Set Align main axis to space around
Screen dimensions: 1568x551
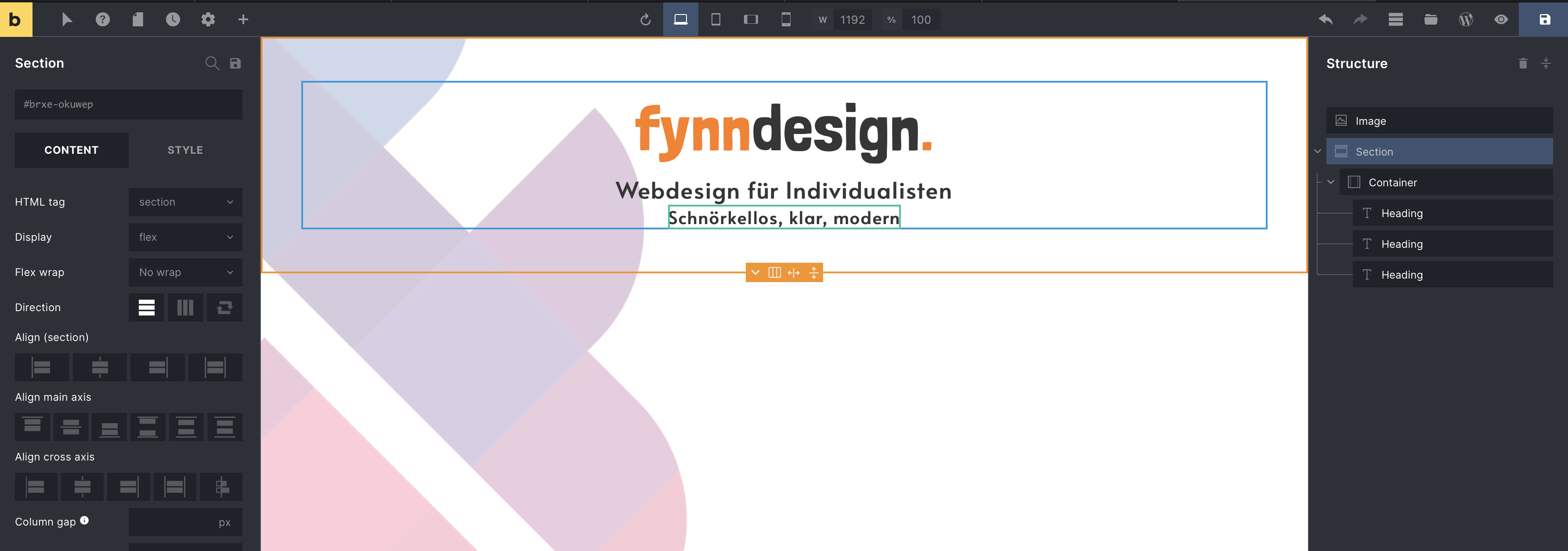(186, 427)
